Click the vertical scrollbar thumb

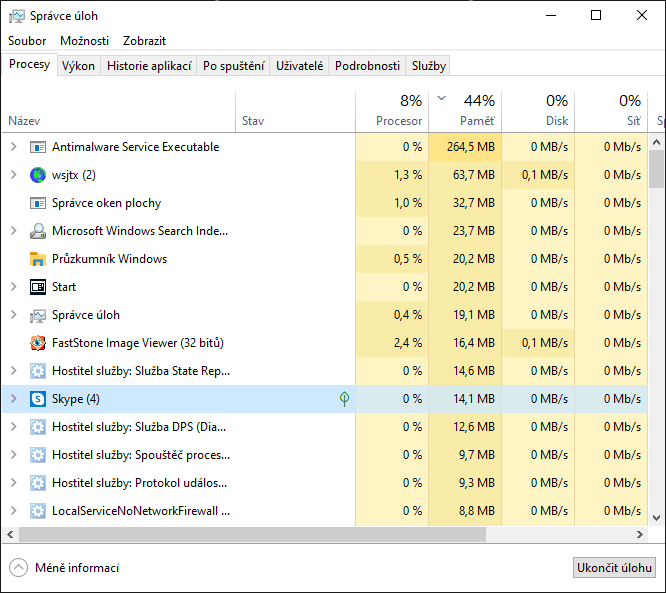(x=657, y=168)
